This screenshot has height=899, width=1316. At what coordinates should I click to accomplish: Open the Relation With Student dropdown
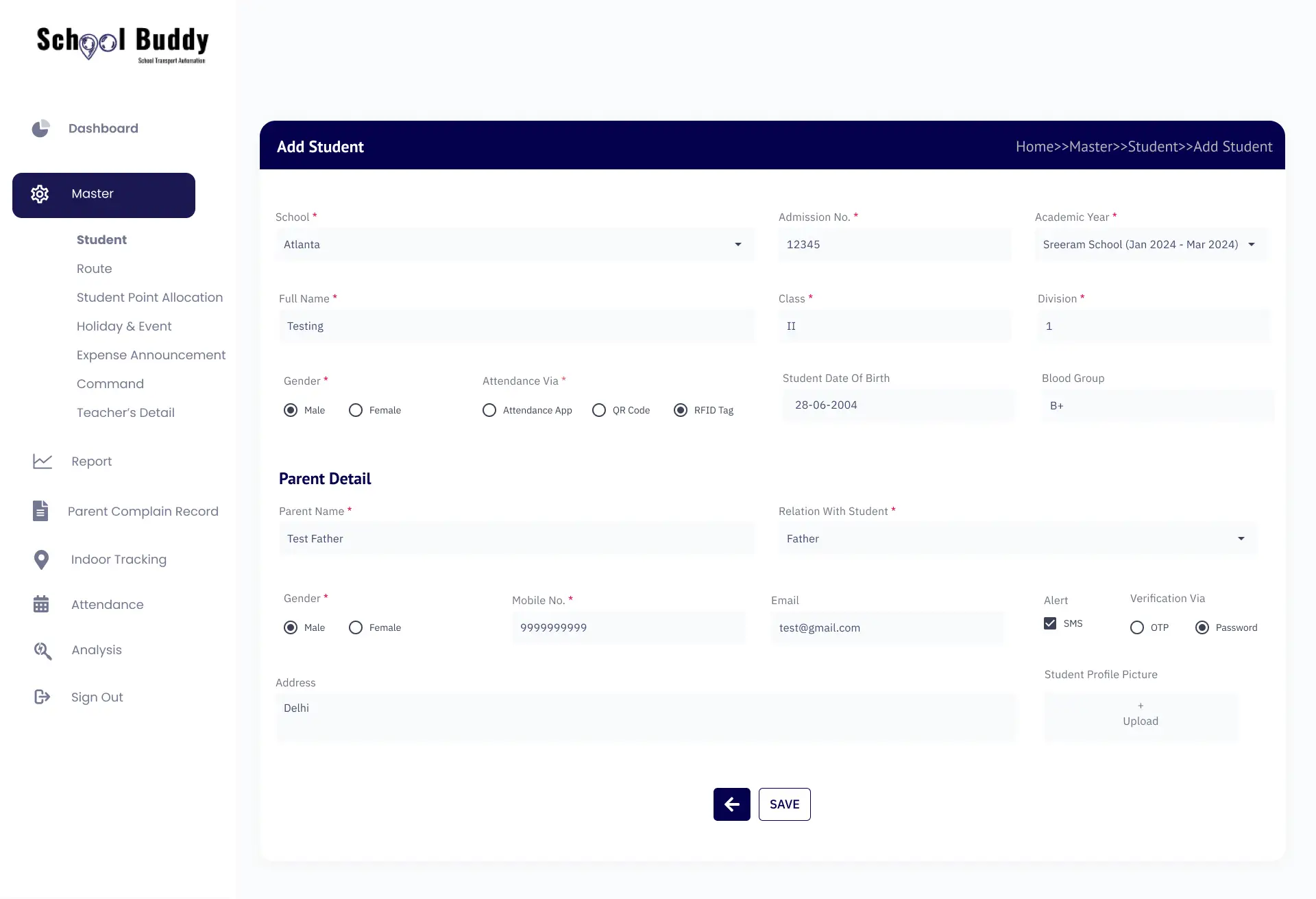coord(1241,538)
